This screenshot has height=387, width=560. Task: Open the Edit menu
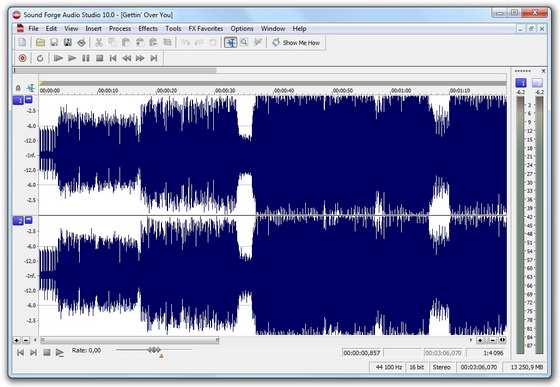tap(51, 29)
